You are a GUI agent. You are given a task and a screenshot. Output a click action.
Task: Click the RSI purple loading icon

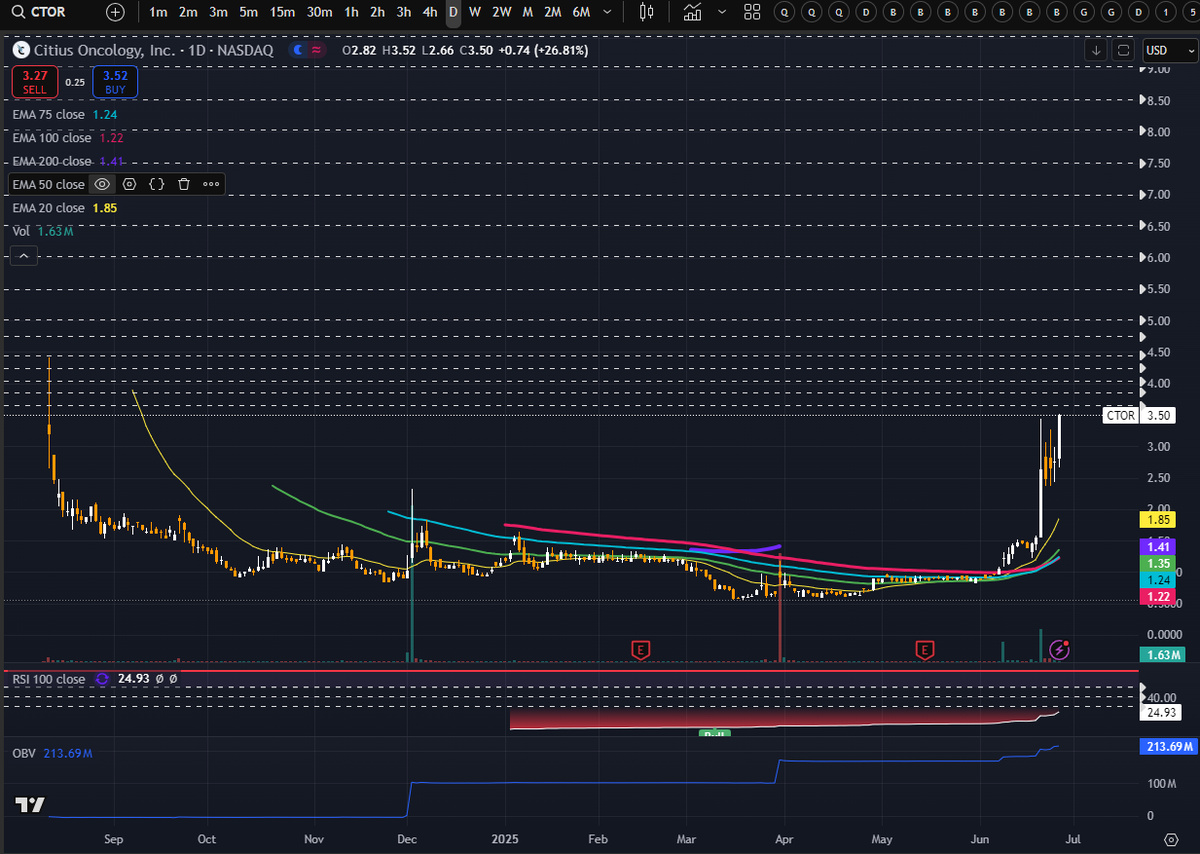pyautogui.click(x=101, y=679)
